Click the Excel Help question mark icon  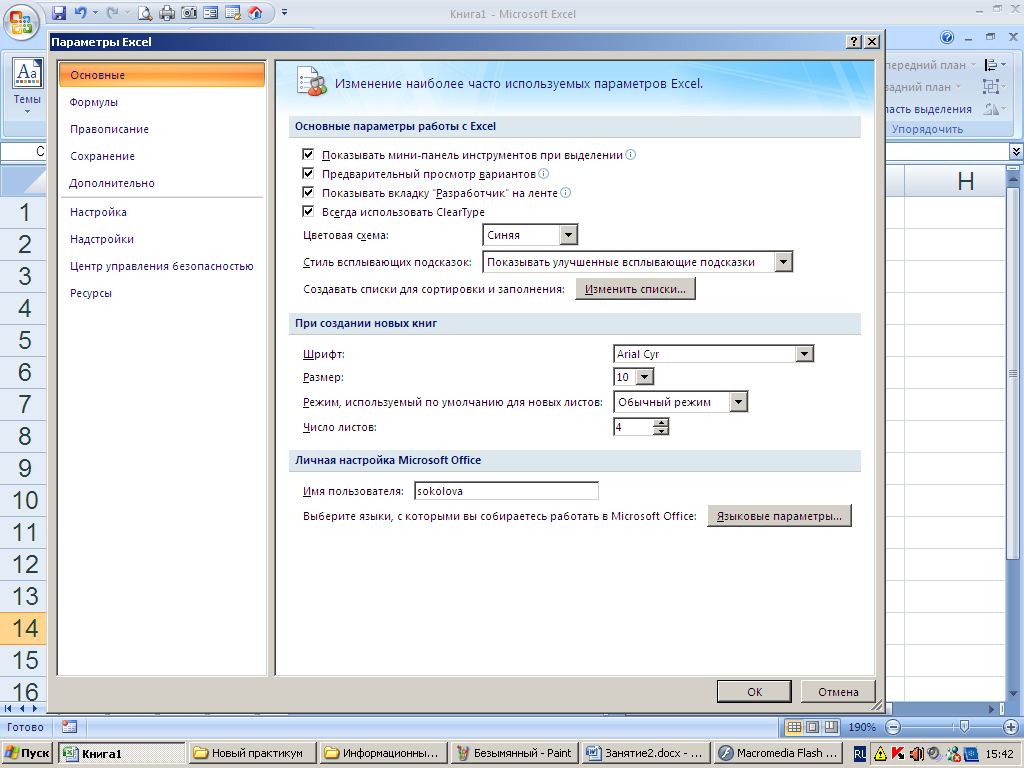pyautogui.click(x=947, y=37)
